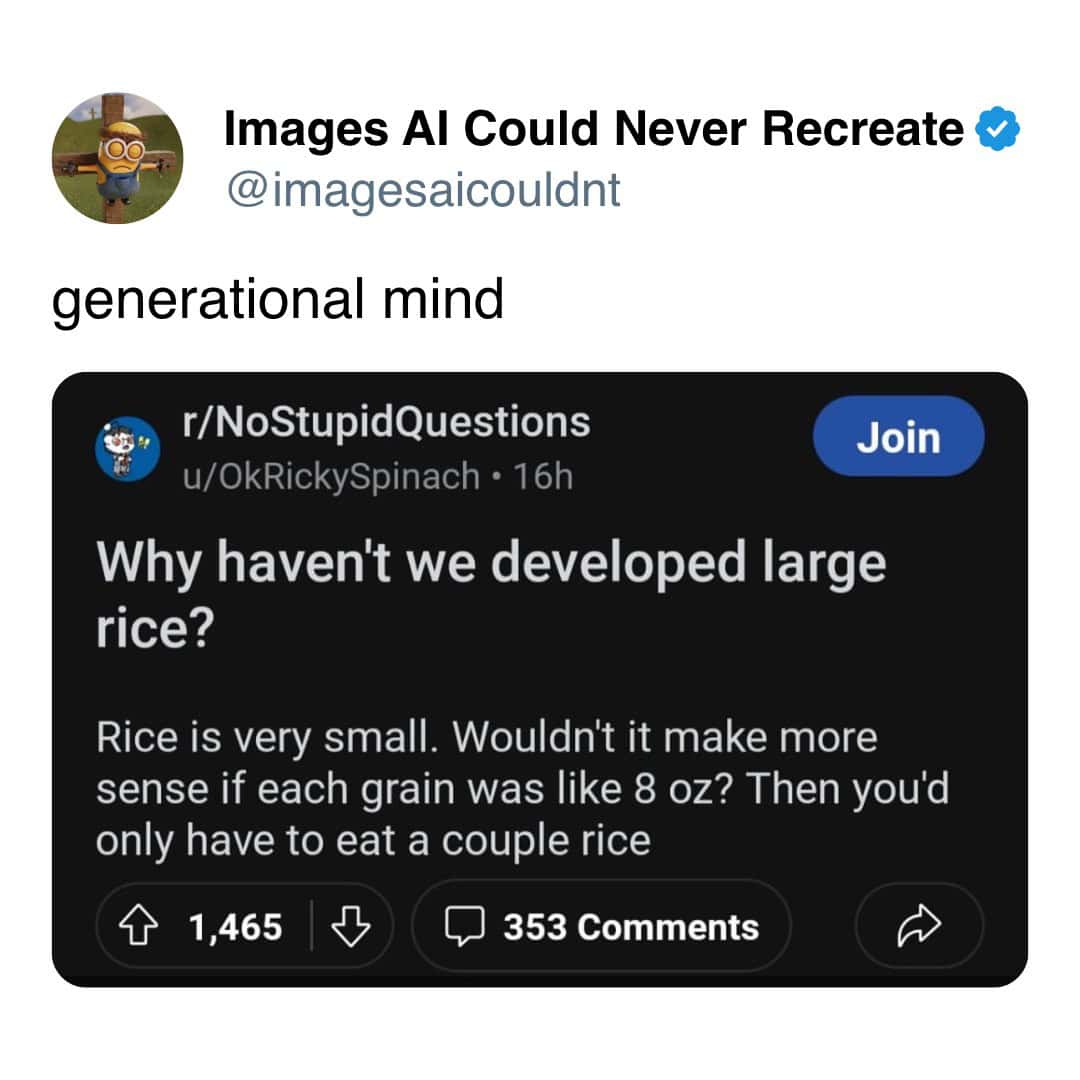1080x1080 pixels.
Task: Click the "Rice is very small" sentence
Action: (x=268, y=738)
